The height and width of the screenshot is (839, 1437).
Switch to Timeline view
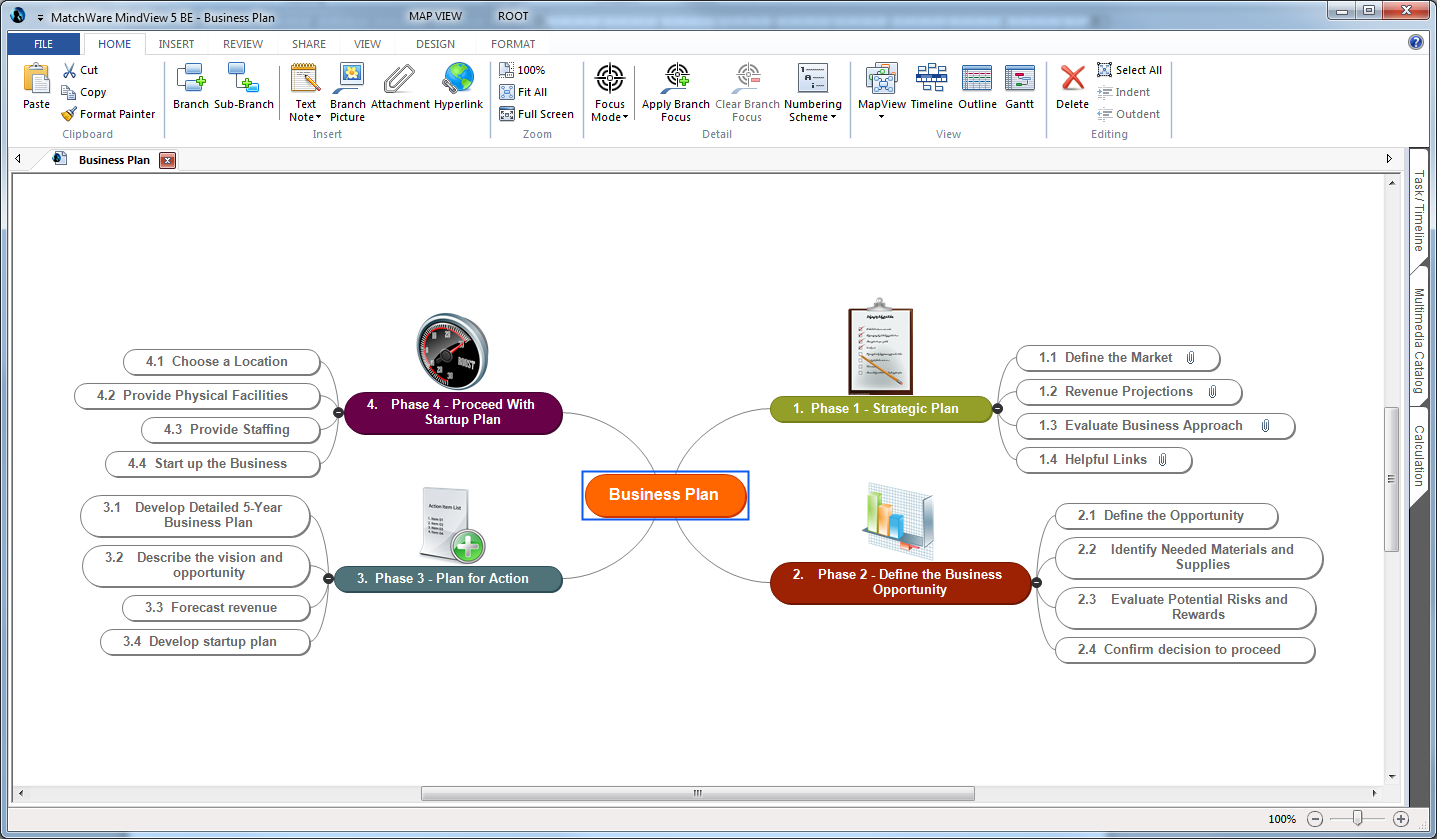pos(930,80)
